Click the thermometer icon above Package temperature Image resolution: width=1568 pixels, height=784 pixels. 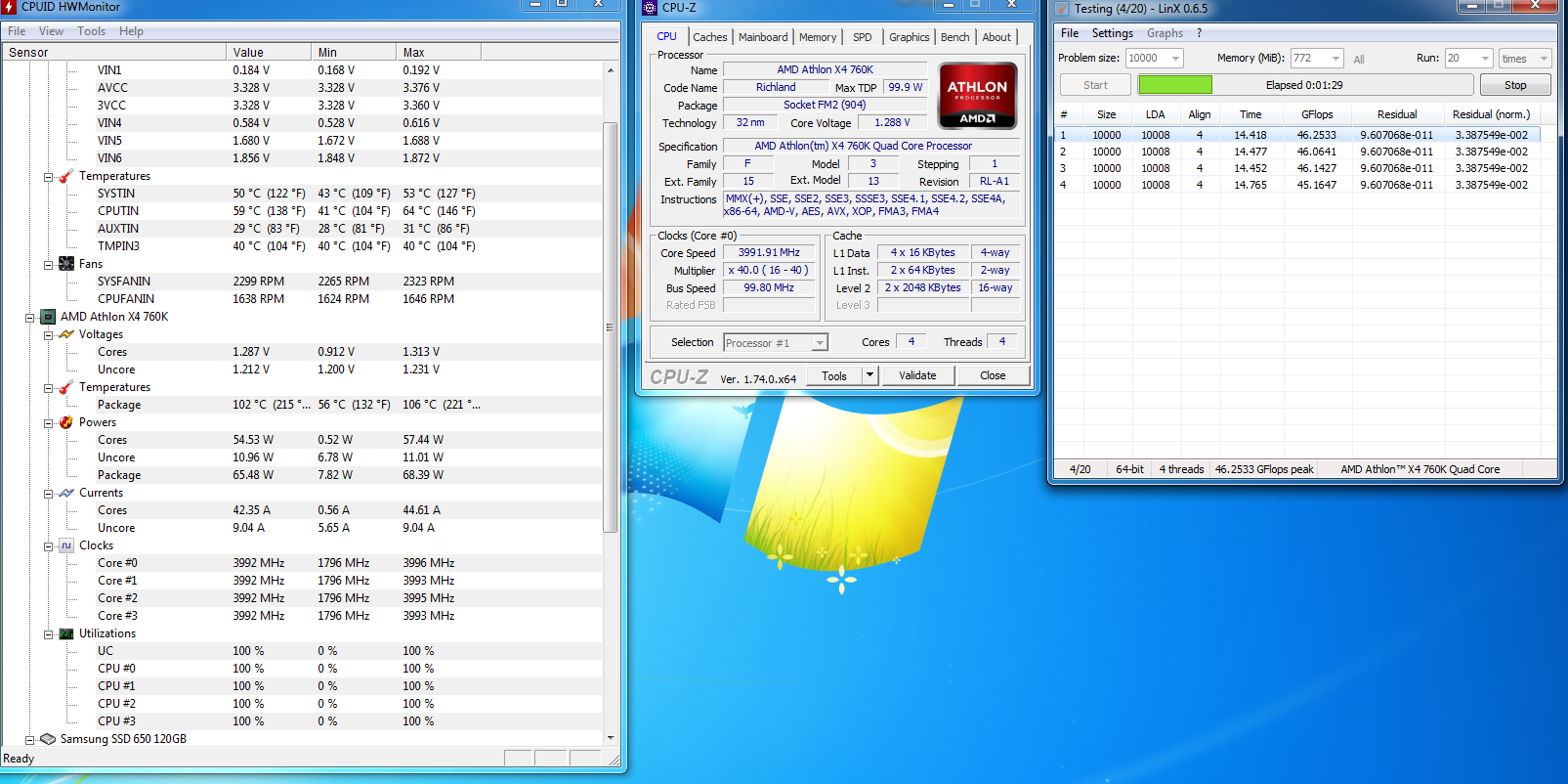click(x=66, y=387)
